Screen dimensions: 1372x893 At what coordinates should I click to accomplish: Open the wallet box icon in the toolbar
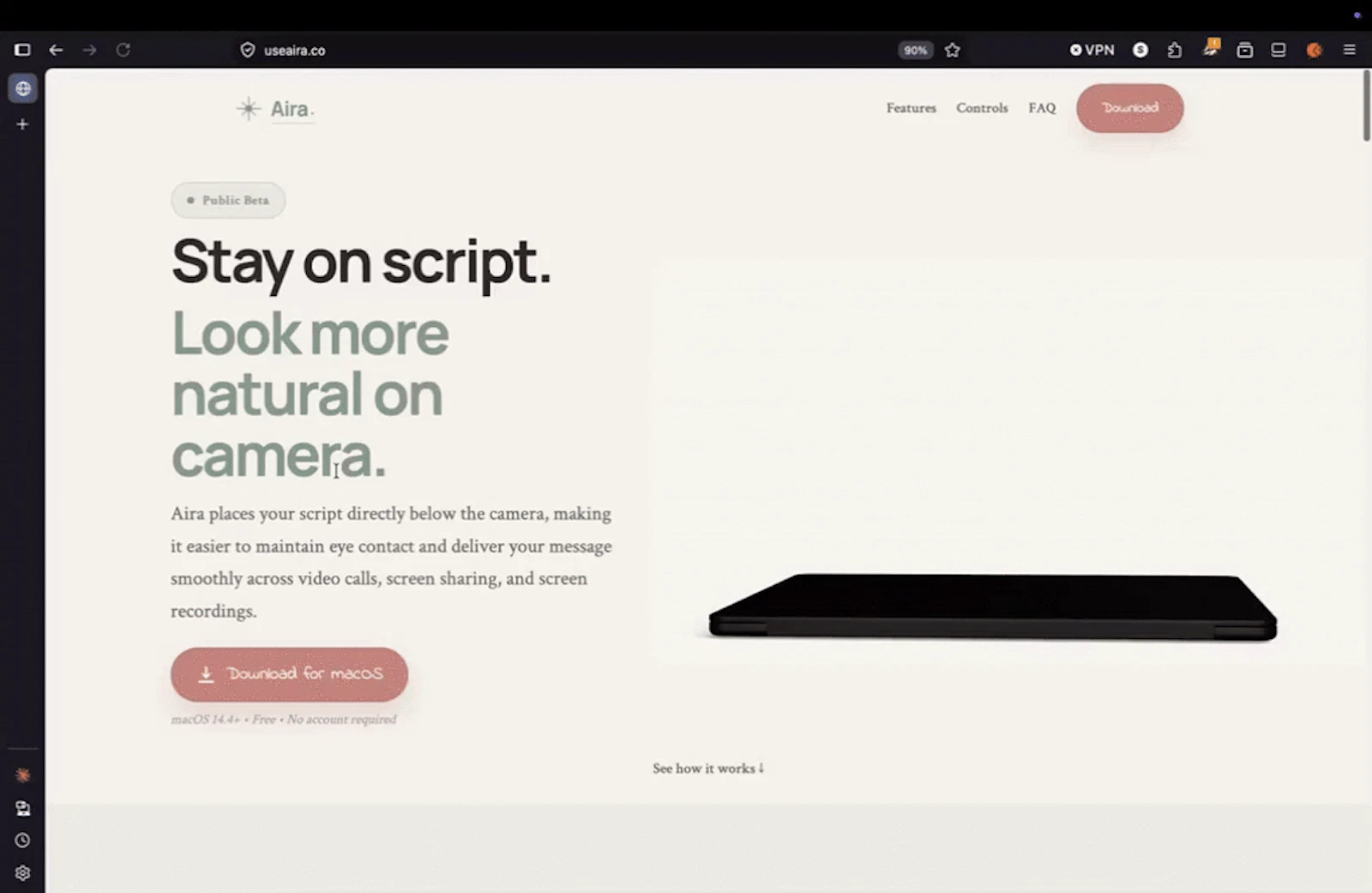coord(1245,50)
